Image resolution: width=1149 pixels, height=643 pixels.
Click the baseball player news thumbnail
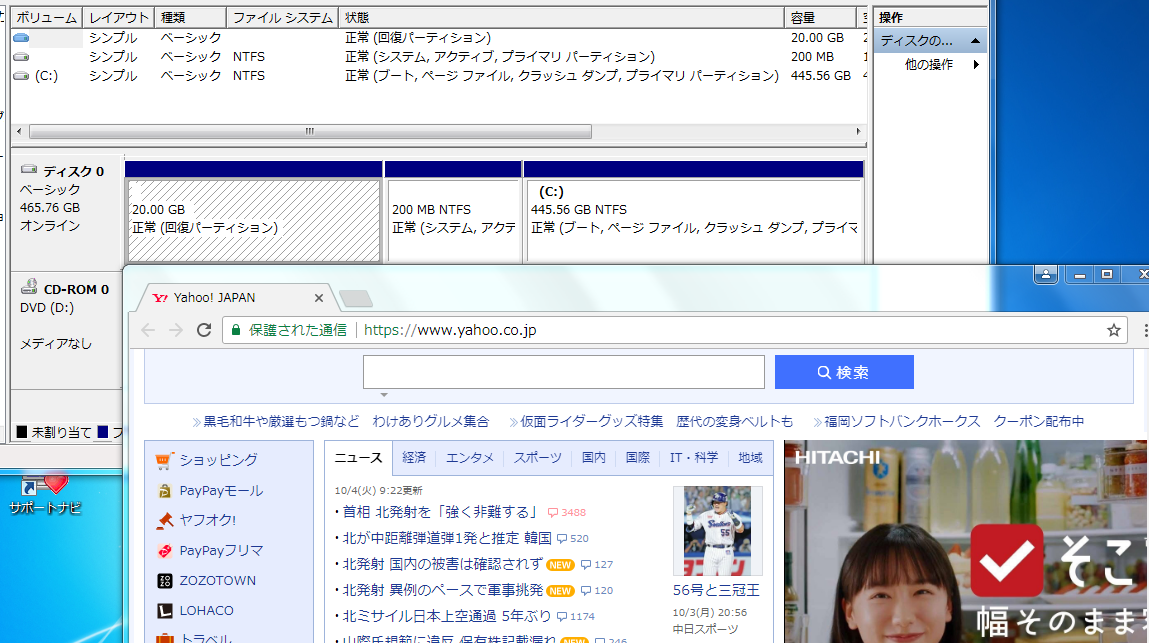[717, 531]
